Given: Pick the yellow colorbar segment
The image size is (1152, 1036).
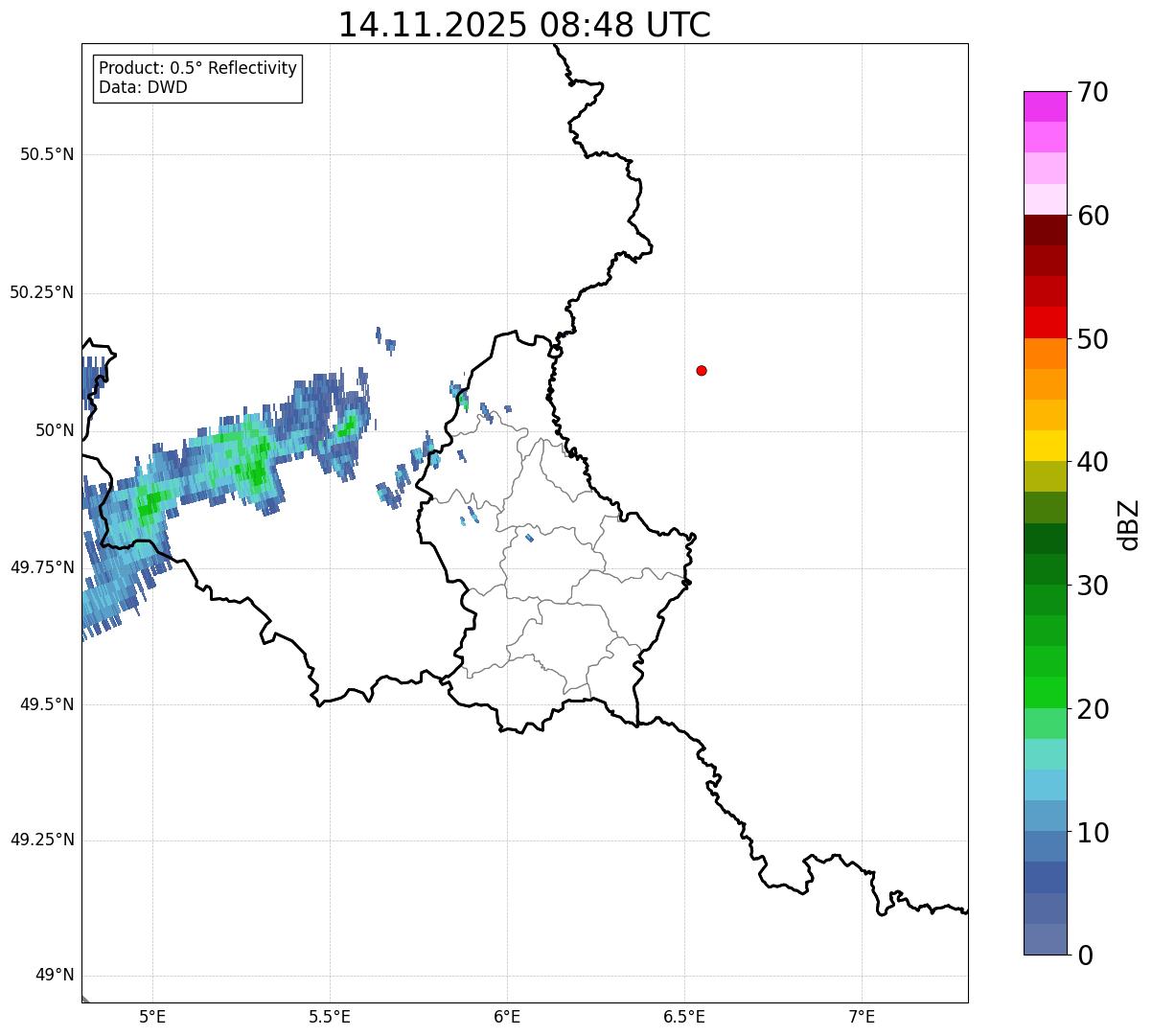Looking at the screenshot, I should [x=1045, y=446].
